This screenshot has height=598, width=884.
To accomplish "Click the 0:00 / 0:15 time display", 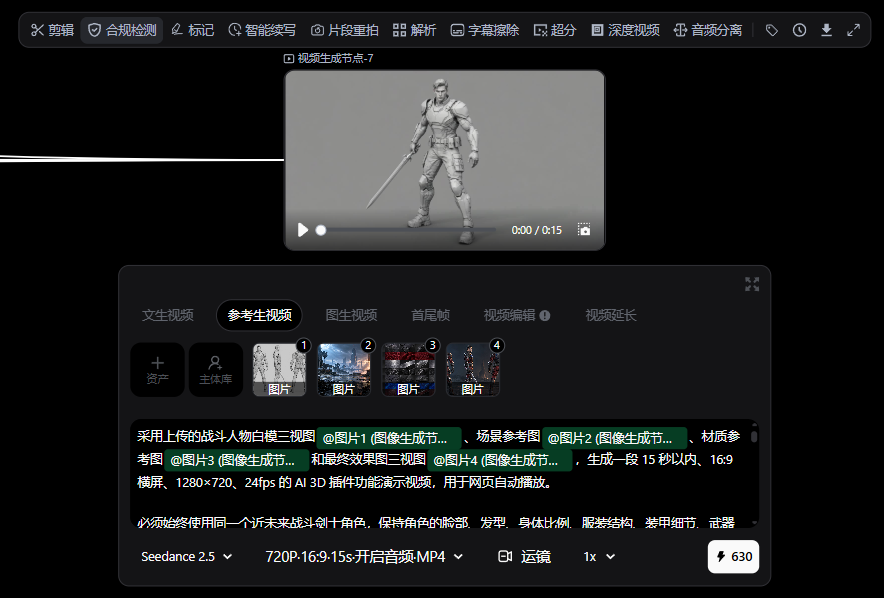I will point(537,230).
